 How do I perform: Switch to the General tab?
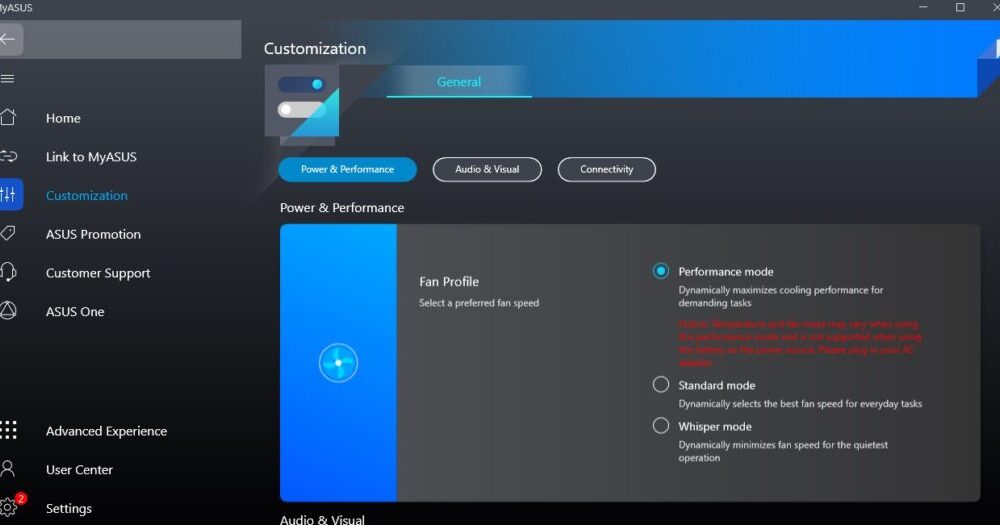tap(459, 82)
